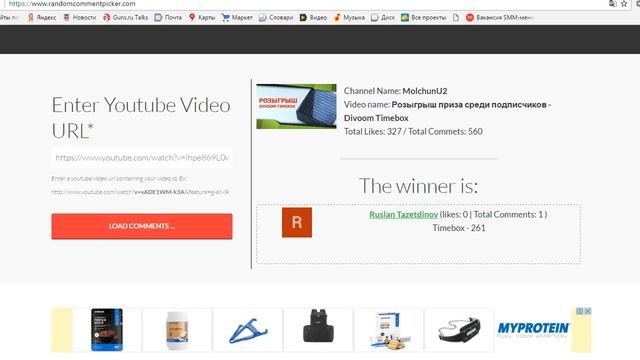Open the dipping belt with chain ad
The image size is (640, 360).
coord(460,330)
